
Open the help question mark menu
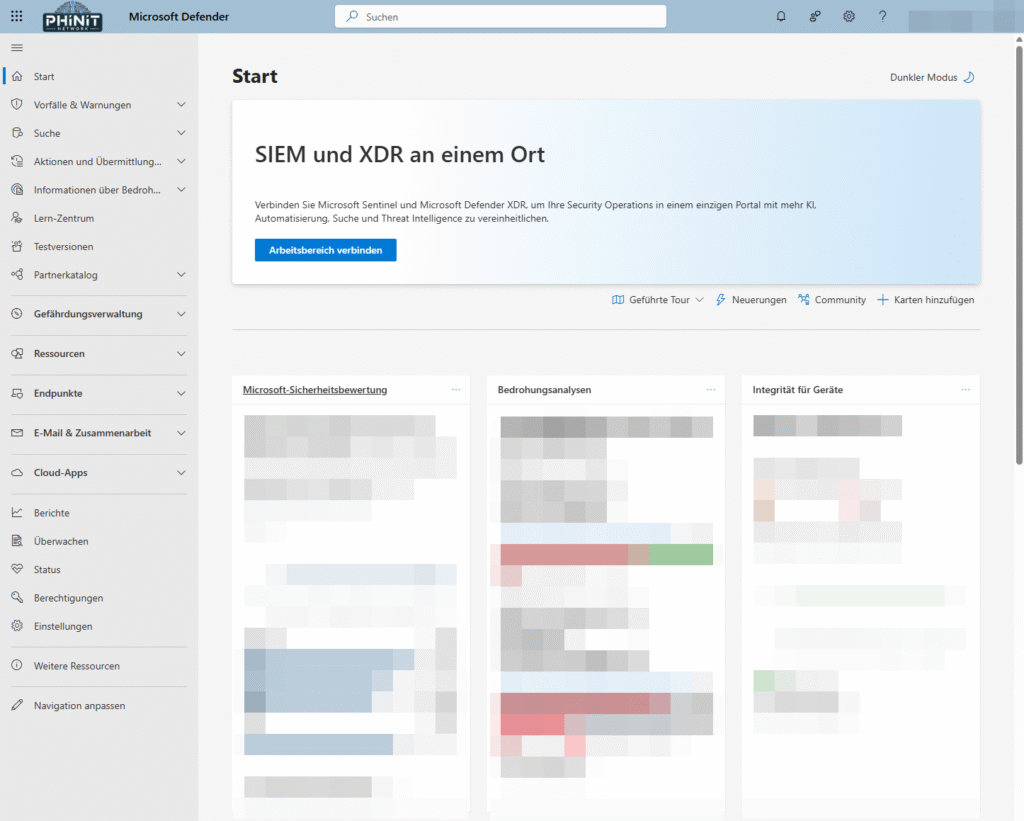pyautogui.click(x=882, y=16)
